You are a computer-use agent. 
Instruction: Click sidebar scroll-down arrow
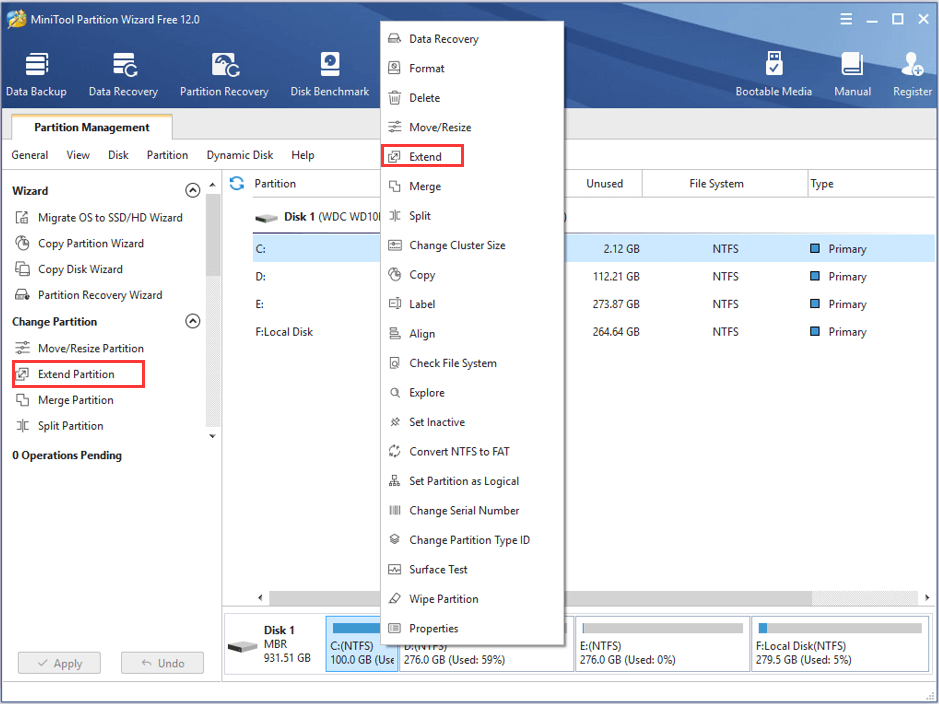pyautogui.click(x=212, y=436)
